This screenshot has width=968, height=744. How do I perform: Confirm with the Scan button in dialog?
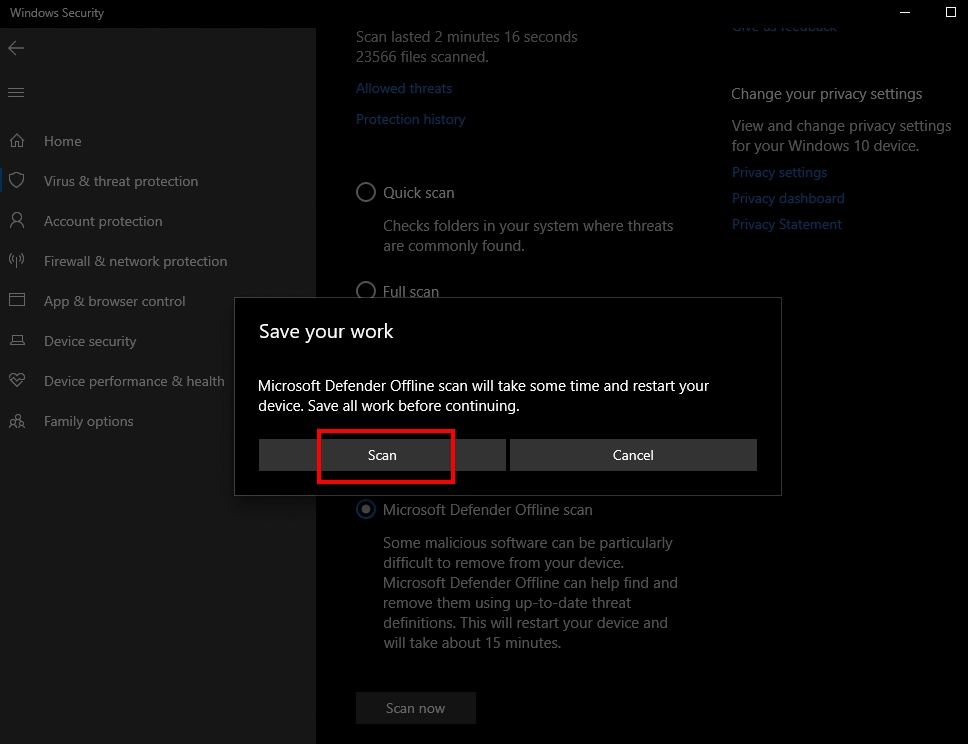(382, 455)
